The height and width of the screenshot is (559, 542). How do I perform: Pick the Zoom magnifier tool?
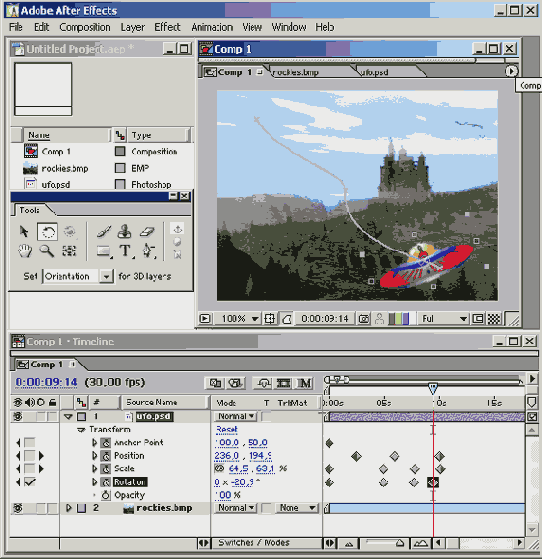pyautogui.click(x=47, y=251)
